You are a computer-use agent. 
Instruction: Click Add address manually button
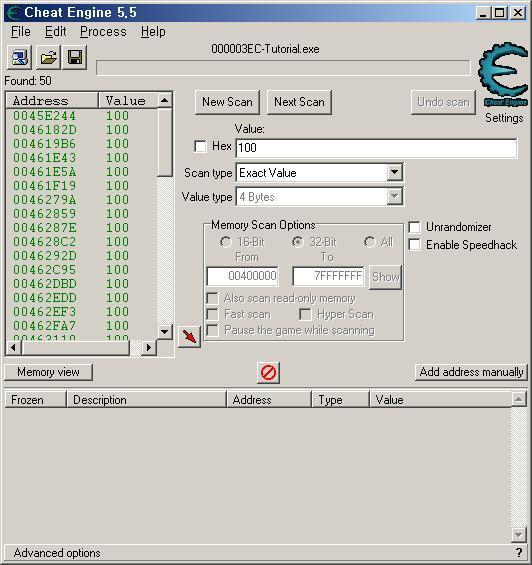click(x=471, y=372)
